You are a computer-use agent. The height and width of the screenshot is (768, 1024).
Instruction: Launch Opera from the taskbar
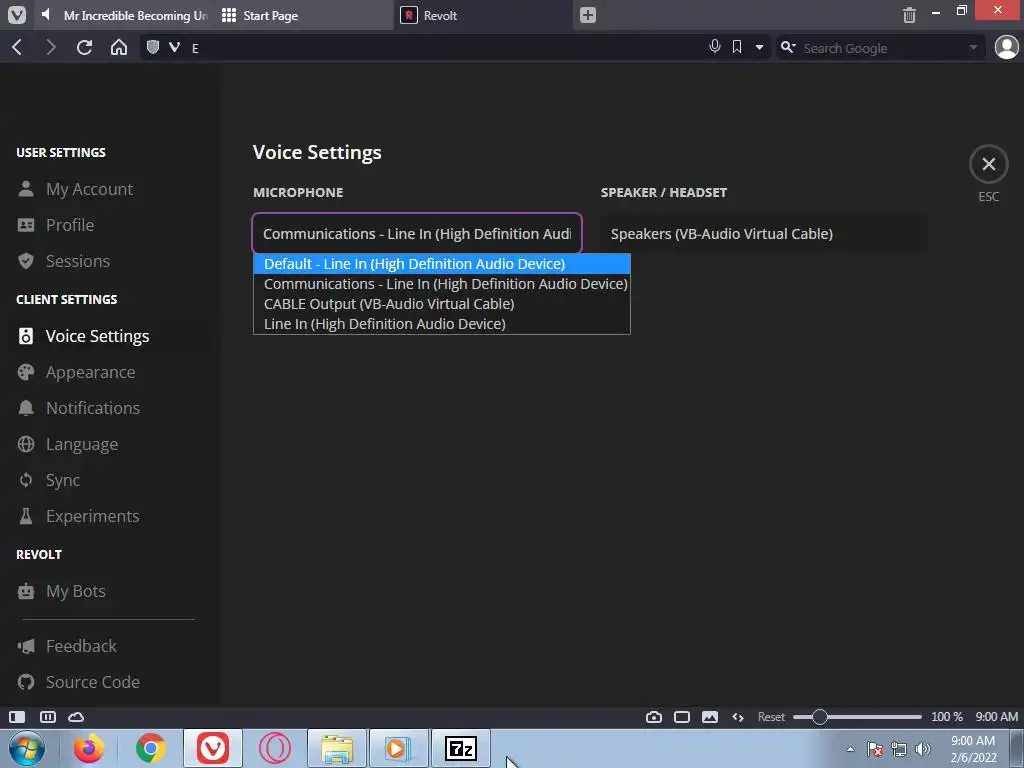tap(275, 748)
